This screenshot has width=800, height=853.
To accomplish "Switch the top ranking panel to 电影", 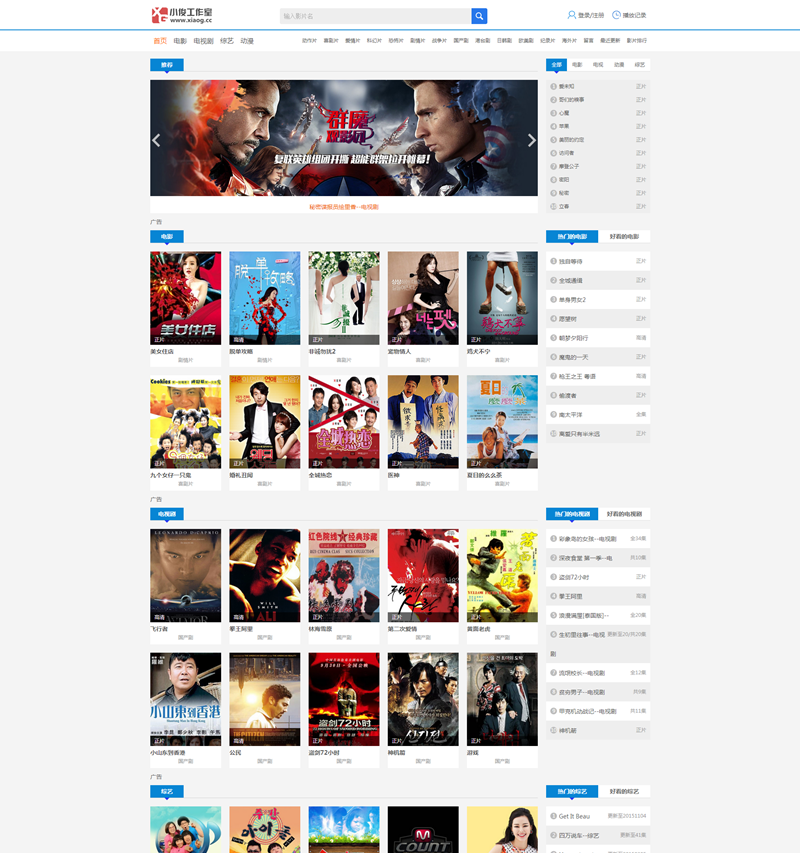I will coord(577,65).
